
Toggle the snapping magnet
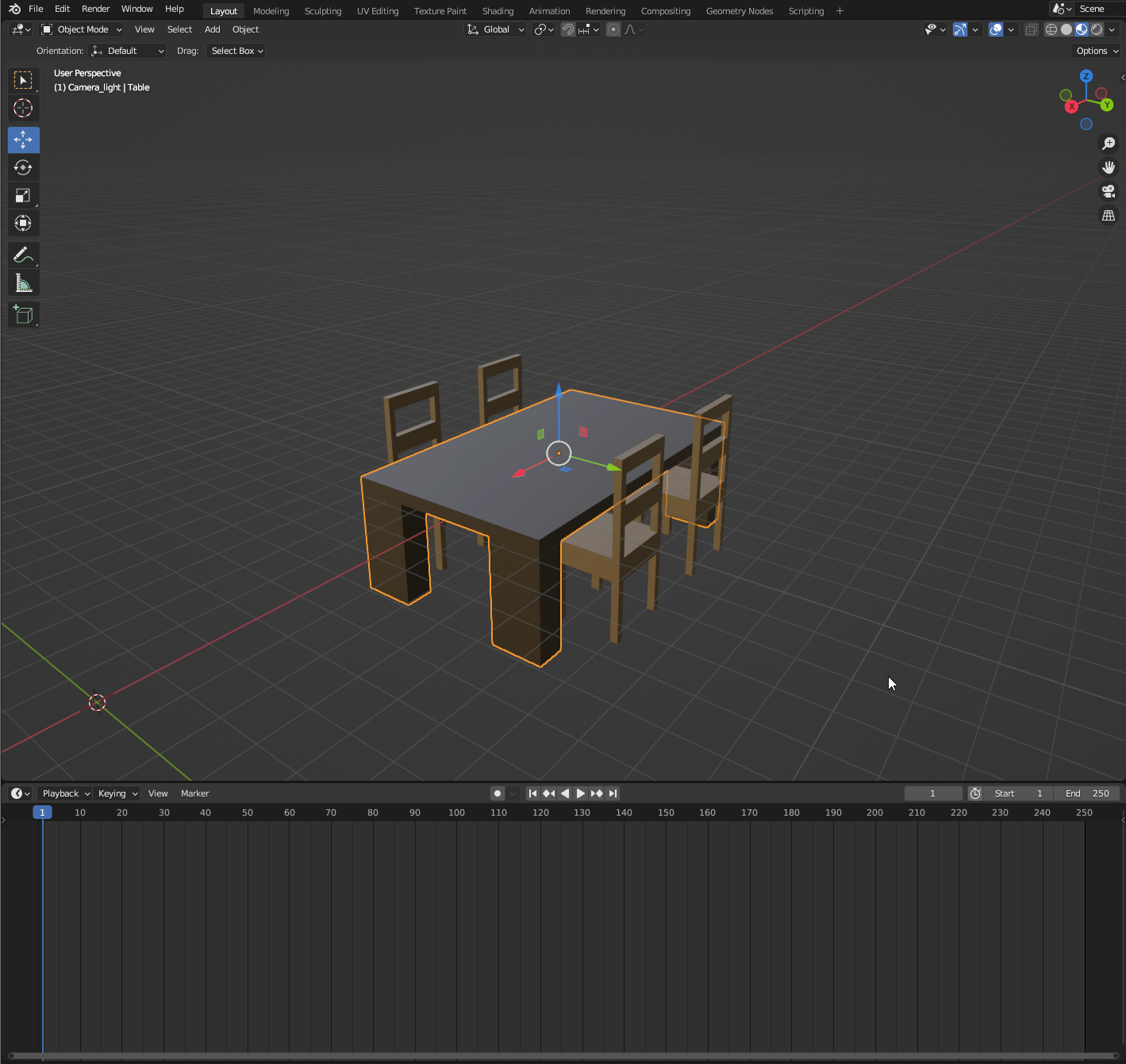pos(568,29)
